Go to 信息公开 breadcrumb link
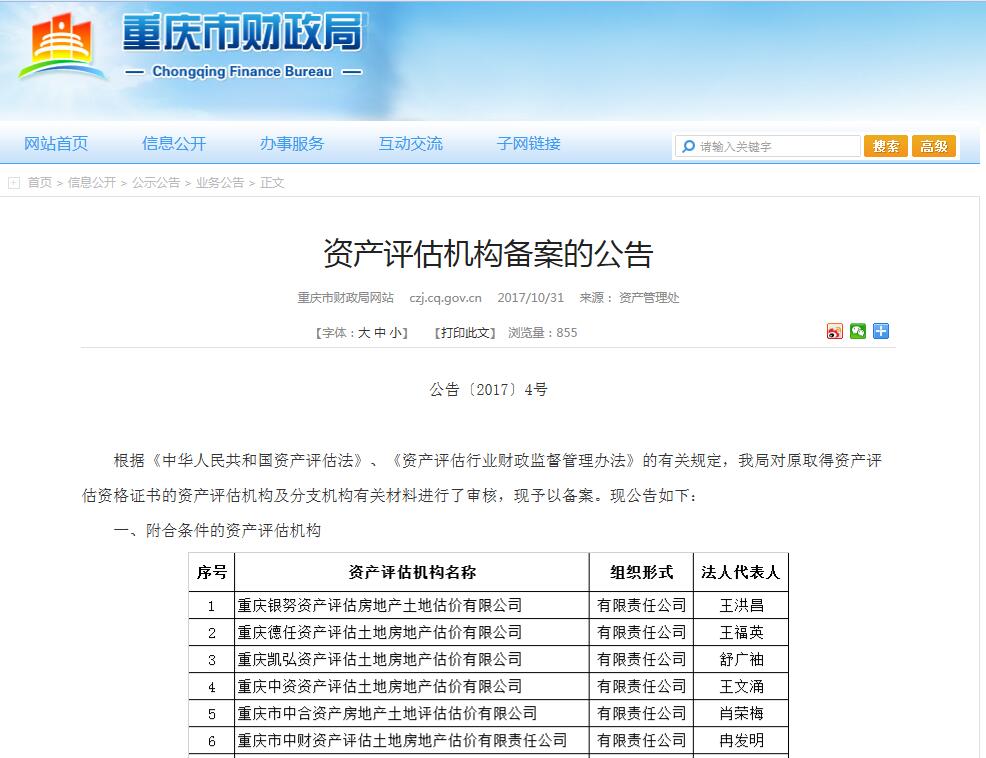Image resolution: width=986 pixels, height=758 pixels. pyautogui.click(x=92, y=183)
